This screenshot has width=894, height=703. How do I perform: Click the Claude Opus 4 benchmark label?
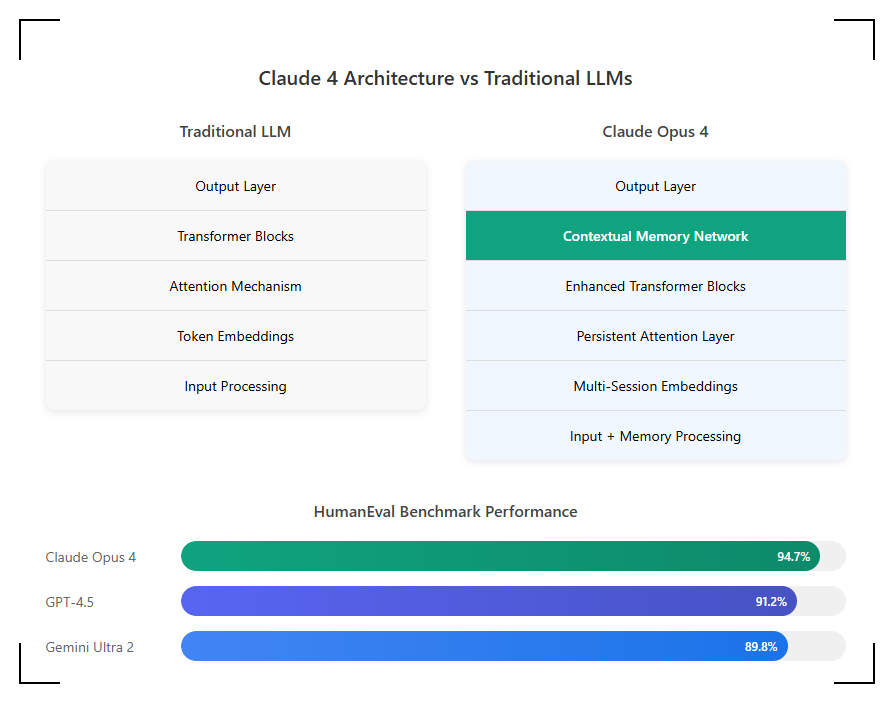tap(91, 557)
